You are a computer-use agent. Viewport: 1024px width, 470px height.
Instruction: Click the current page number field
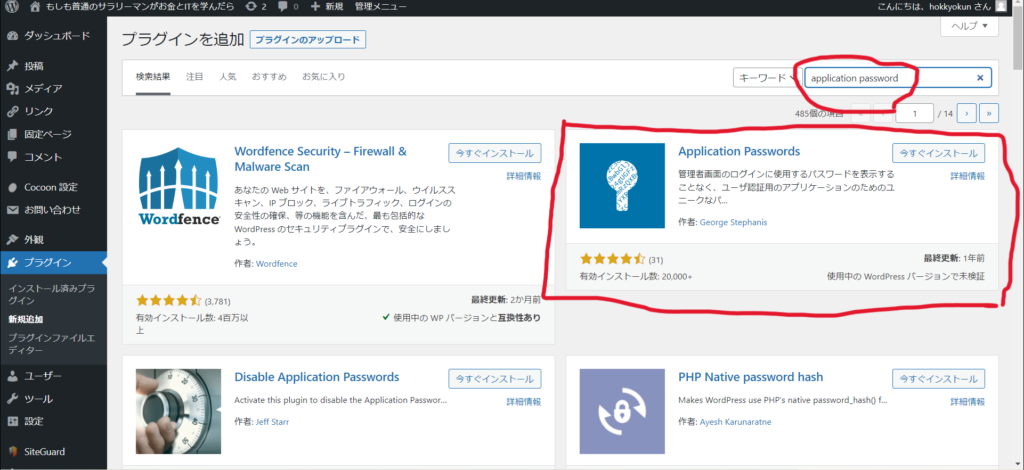pyautogui.click(x=914, y=114)
